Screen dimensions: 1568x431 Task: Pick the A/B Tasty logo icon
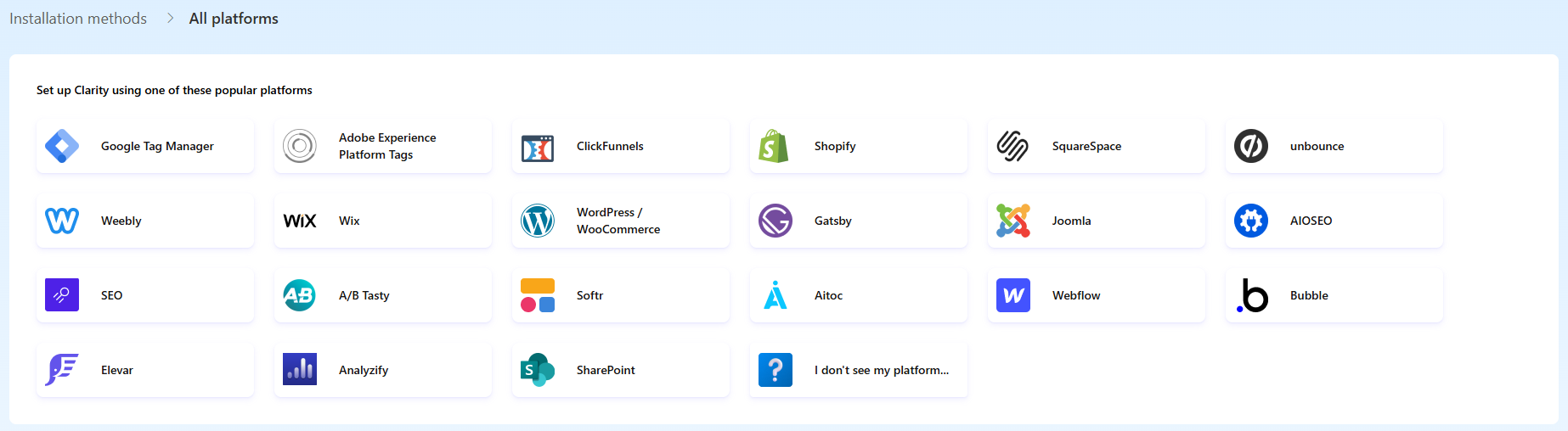[299, 295]
